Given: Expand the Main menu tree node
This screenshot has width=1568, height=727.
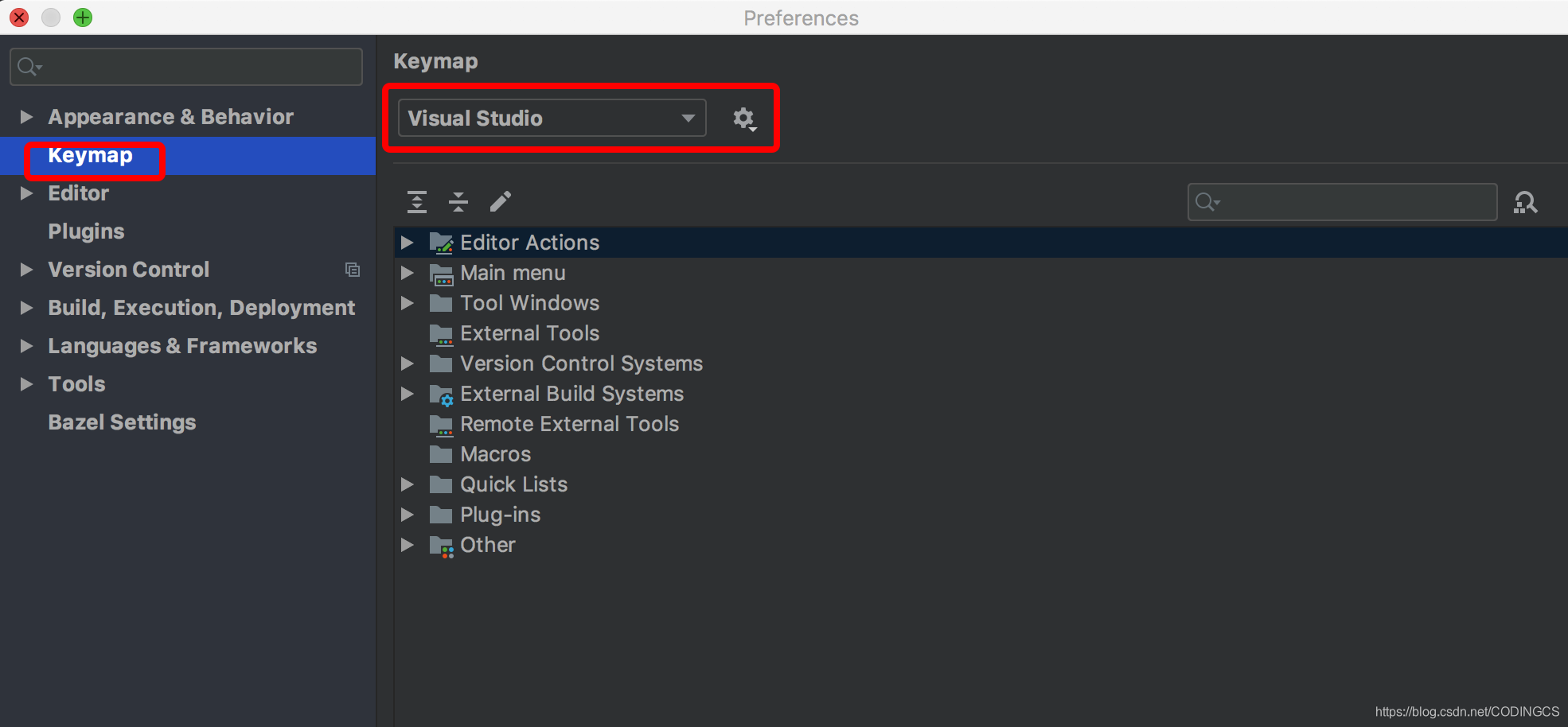Looking at the screenshot, I should pos(408,273).
